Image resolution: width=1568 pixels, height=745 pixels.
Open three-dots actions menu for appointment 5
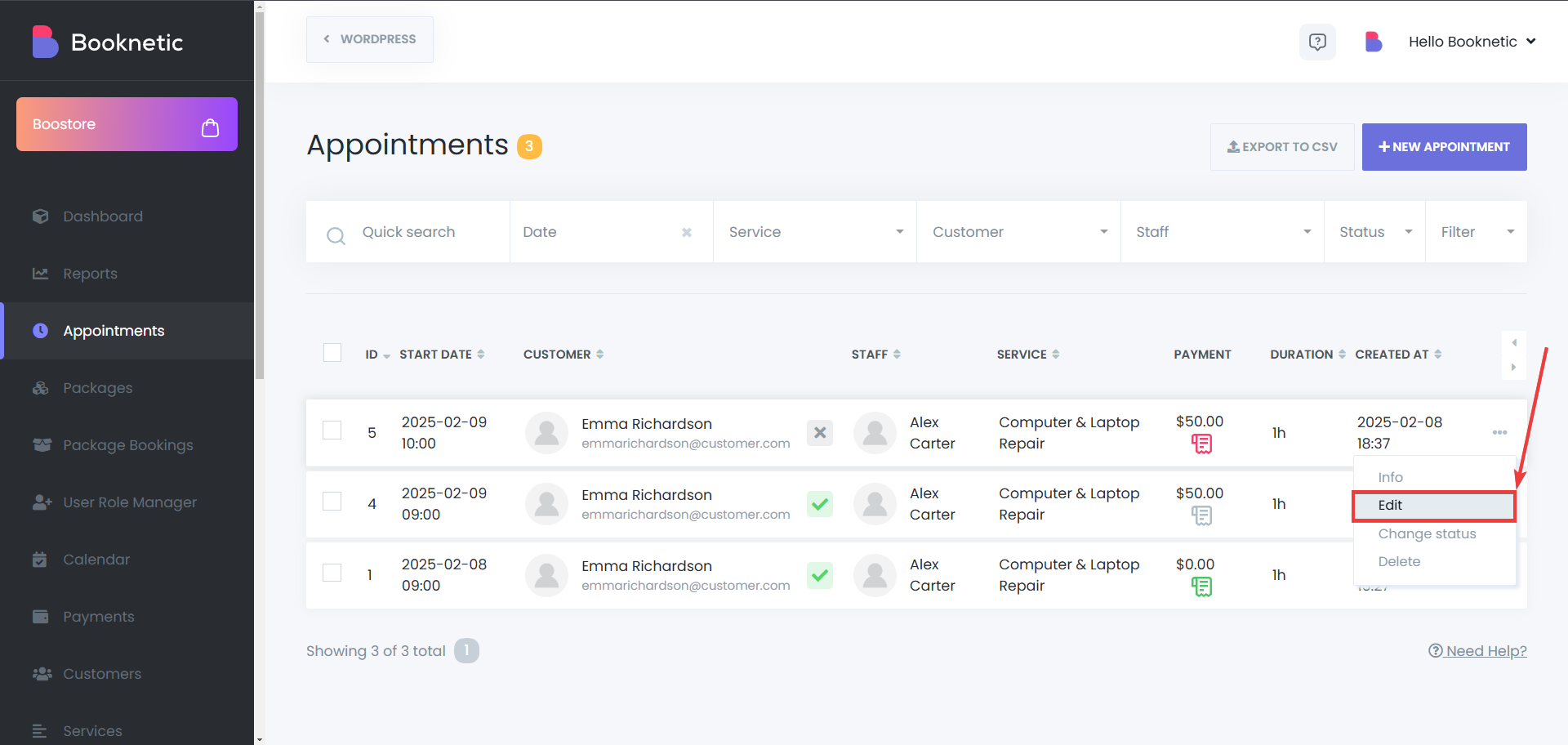[x=1499, y=432]
